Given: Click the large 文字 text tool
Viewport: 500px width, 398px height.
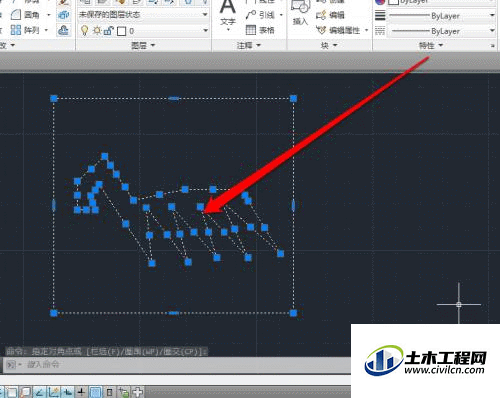Looking at the screenshot, I should pos(228,15).
